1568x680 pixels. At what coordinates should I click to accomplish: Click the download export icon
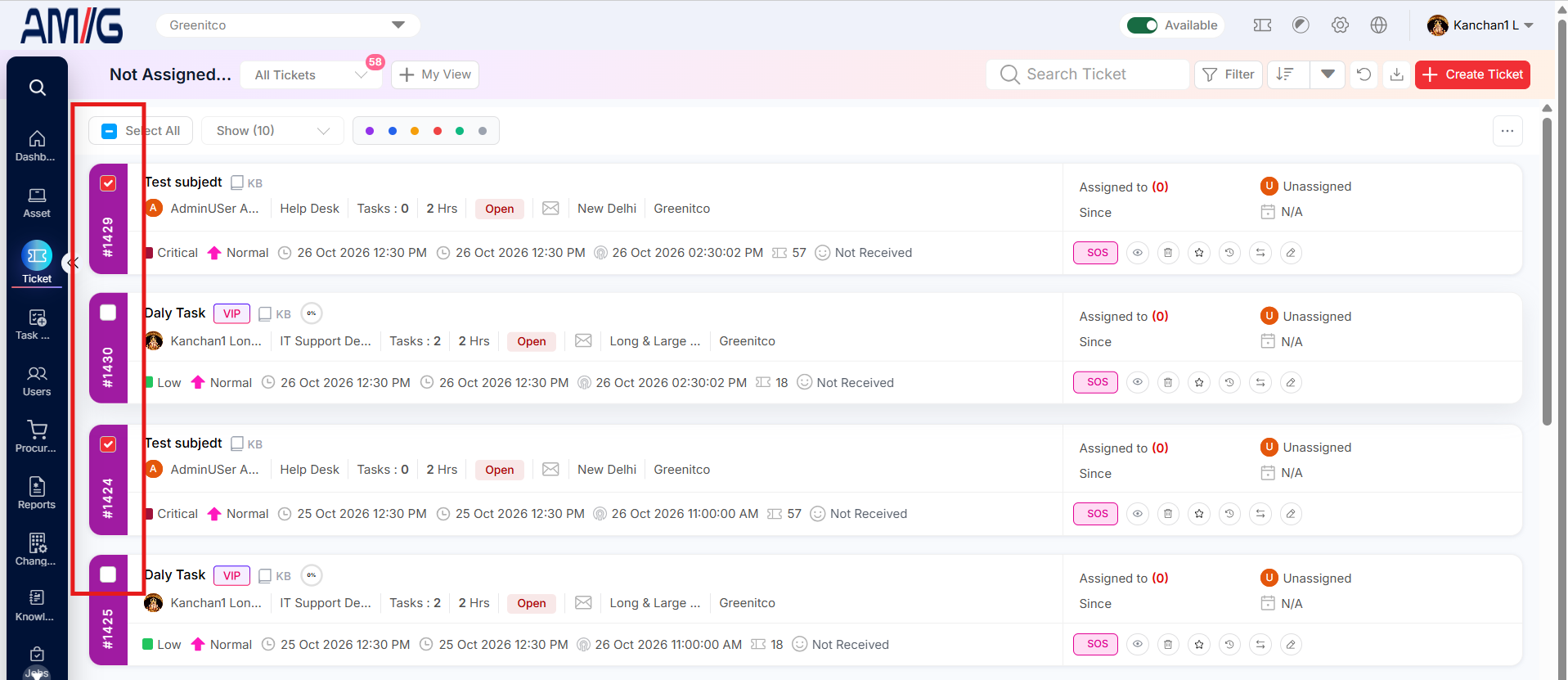coord(1397,74)
